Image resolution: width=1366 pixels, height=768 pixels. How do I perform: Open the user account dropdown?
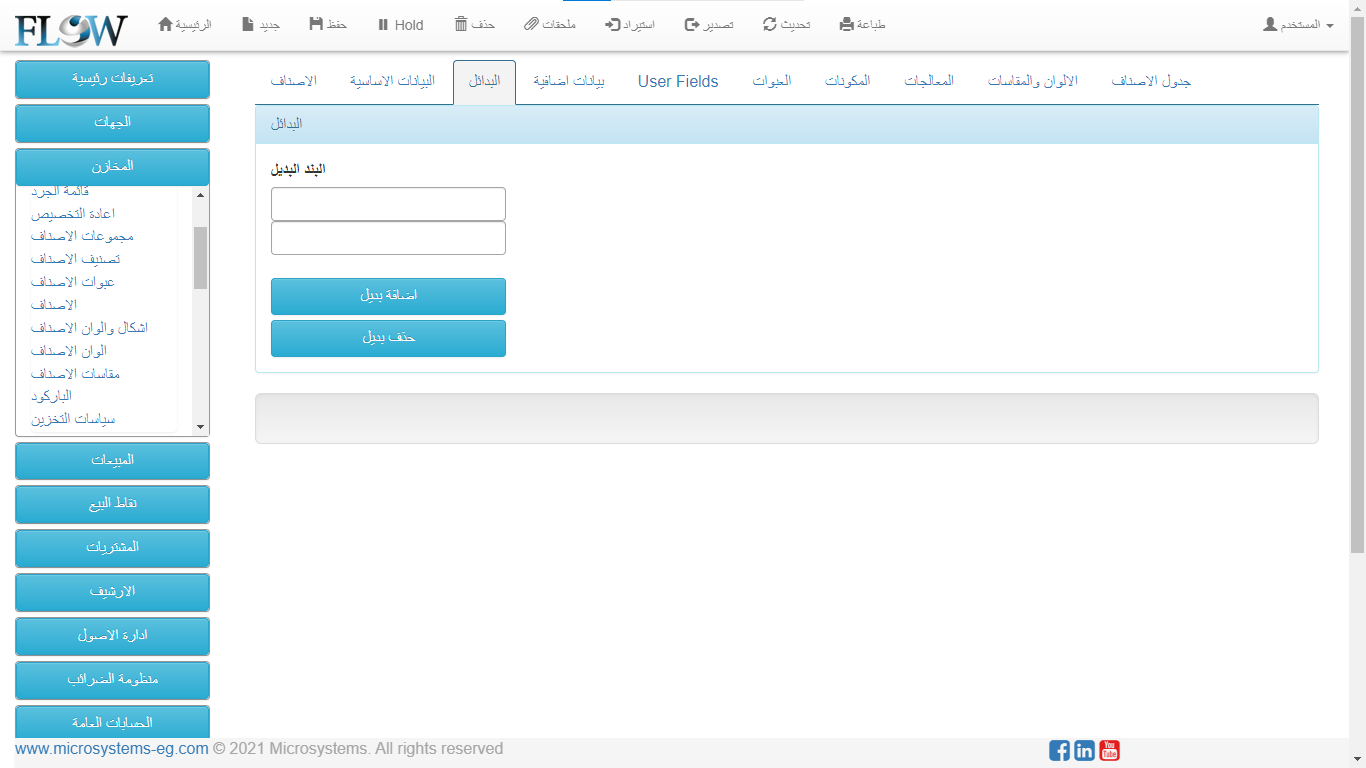tap(1298, 24)
